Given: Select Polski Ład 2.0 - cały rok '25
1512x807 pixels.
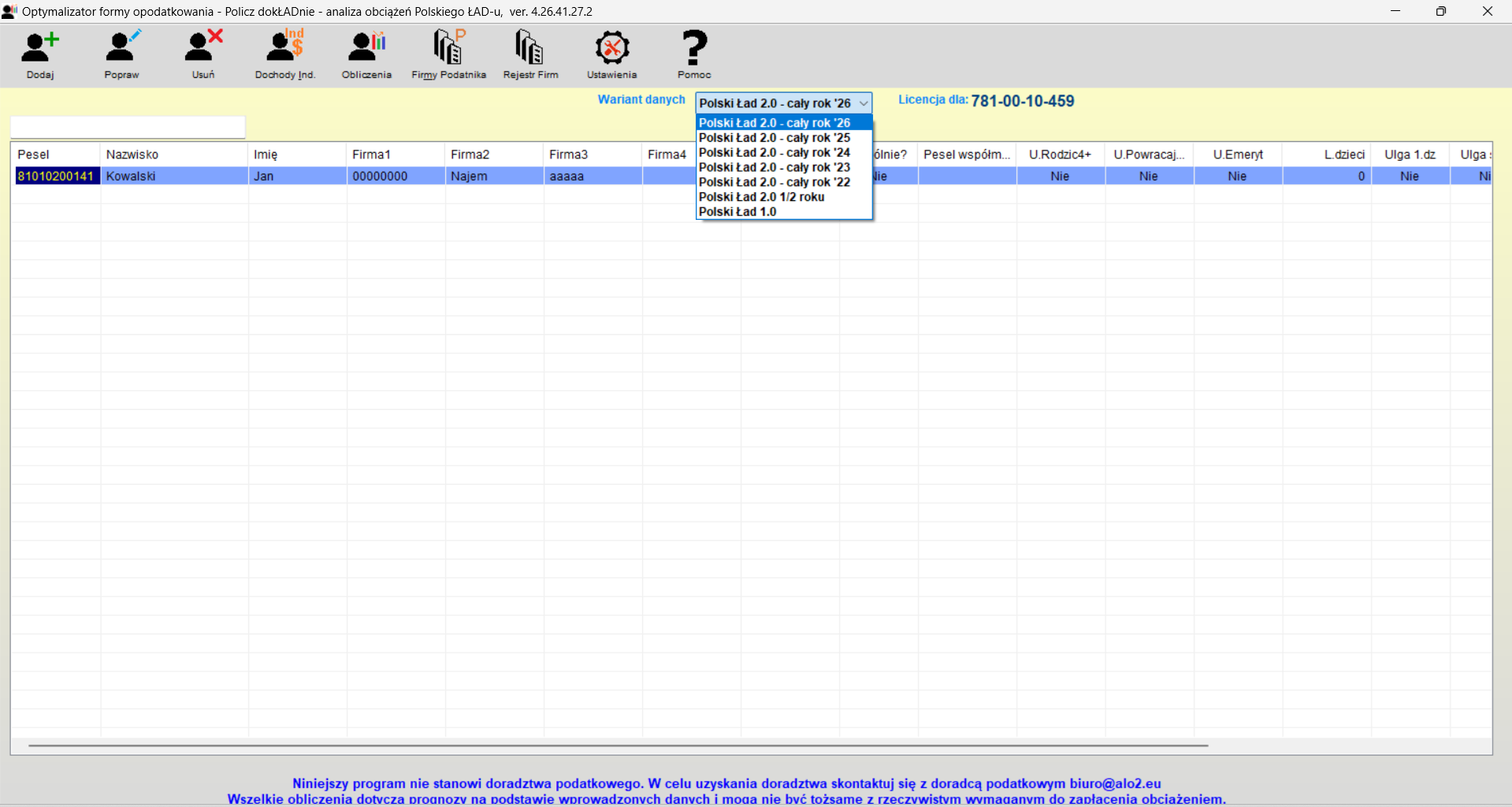Looking at the screenshot, I should point(775,138).
